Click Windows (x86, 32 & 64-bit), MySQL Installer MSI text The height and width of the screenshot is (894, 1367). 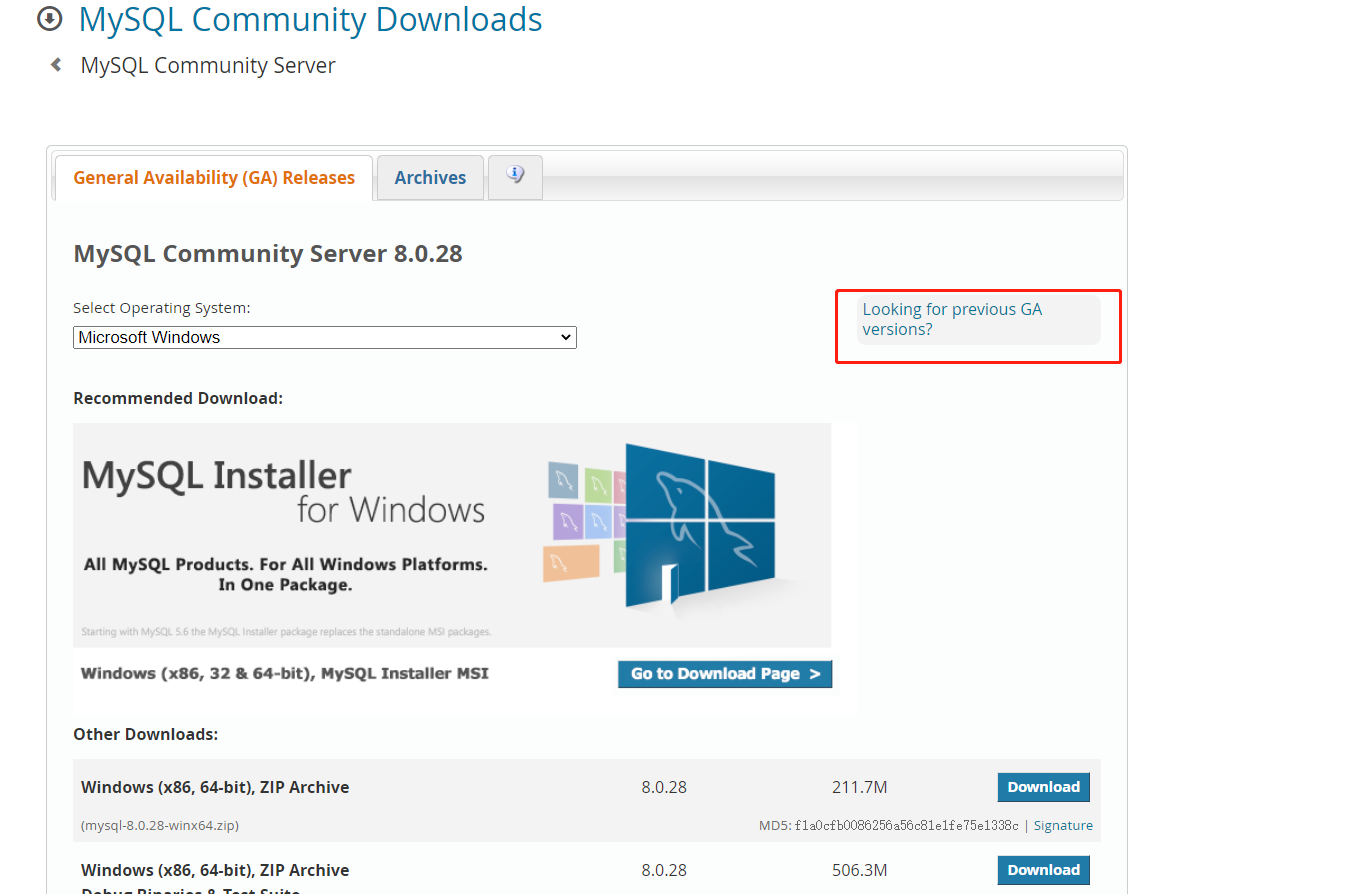pyautogui.click(x=285, y=673)
